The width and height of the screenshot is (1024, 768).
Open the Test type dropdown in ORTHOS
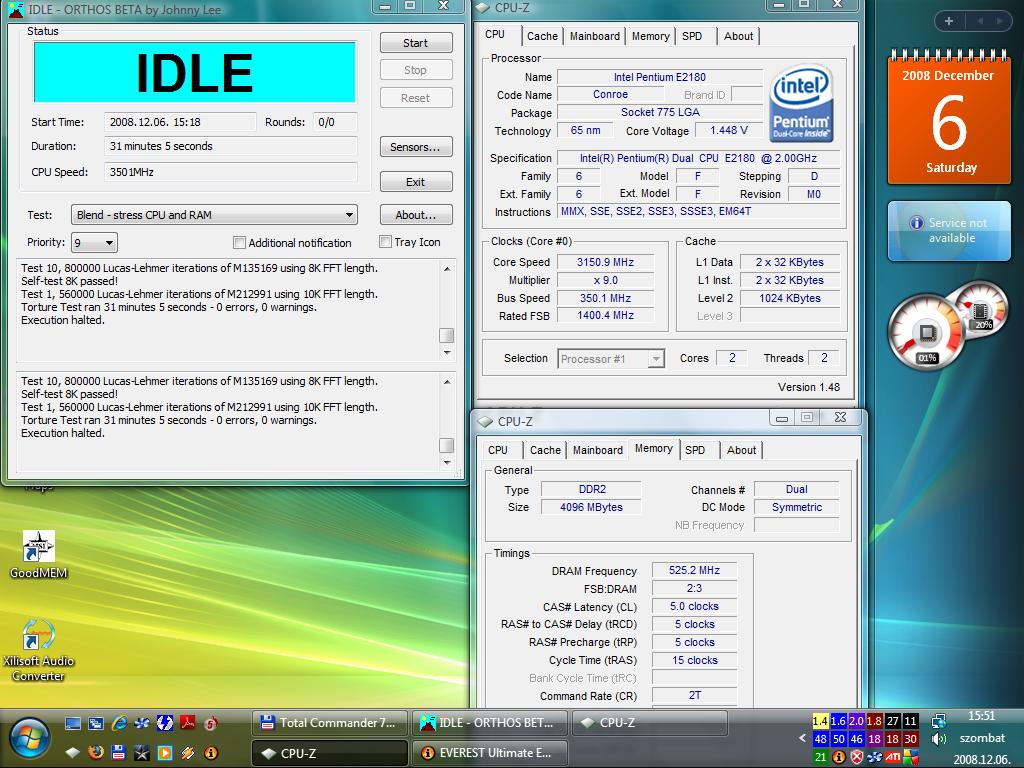point(214,215)
